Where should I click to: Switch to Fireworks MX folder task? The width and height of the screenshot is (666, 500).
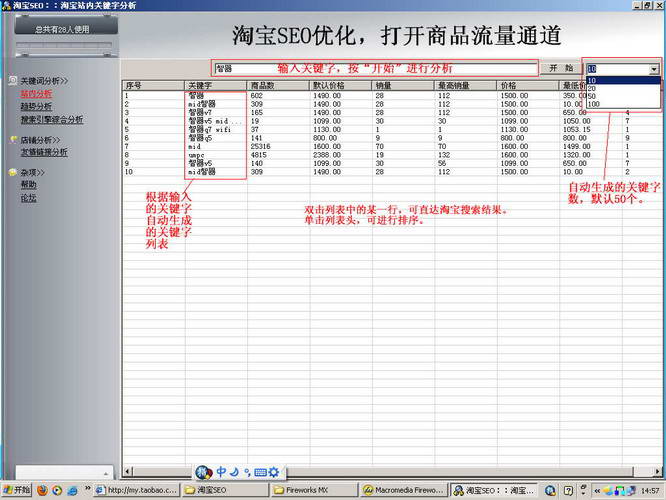[315, 490]
